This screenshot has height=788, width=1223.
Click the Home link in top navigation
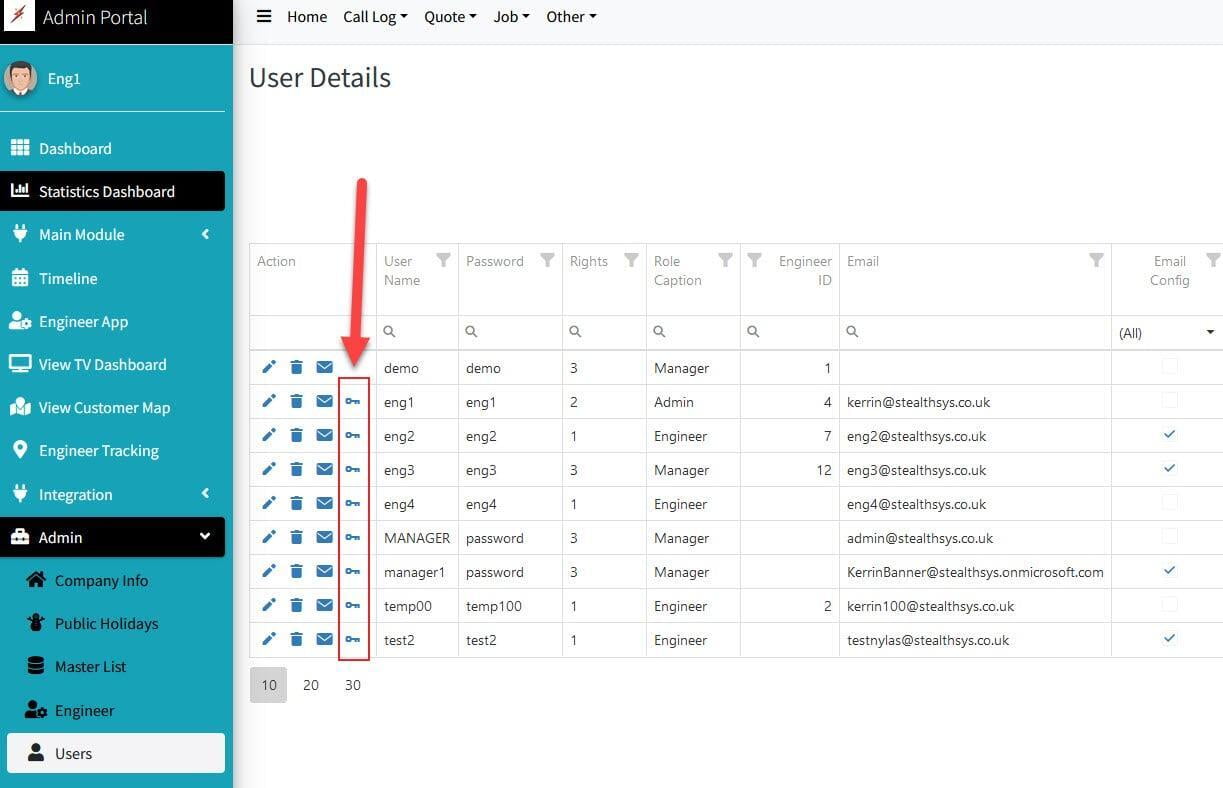tap(307, 17)
